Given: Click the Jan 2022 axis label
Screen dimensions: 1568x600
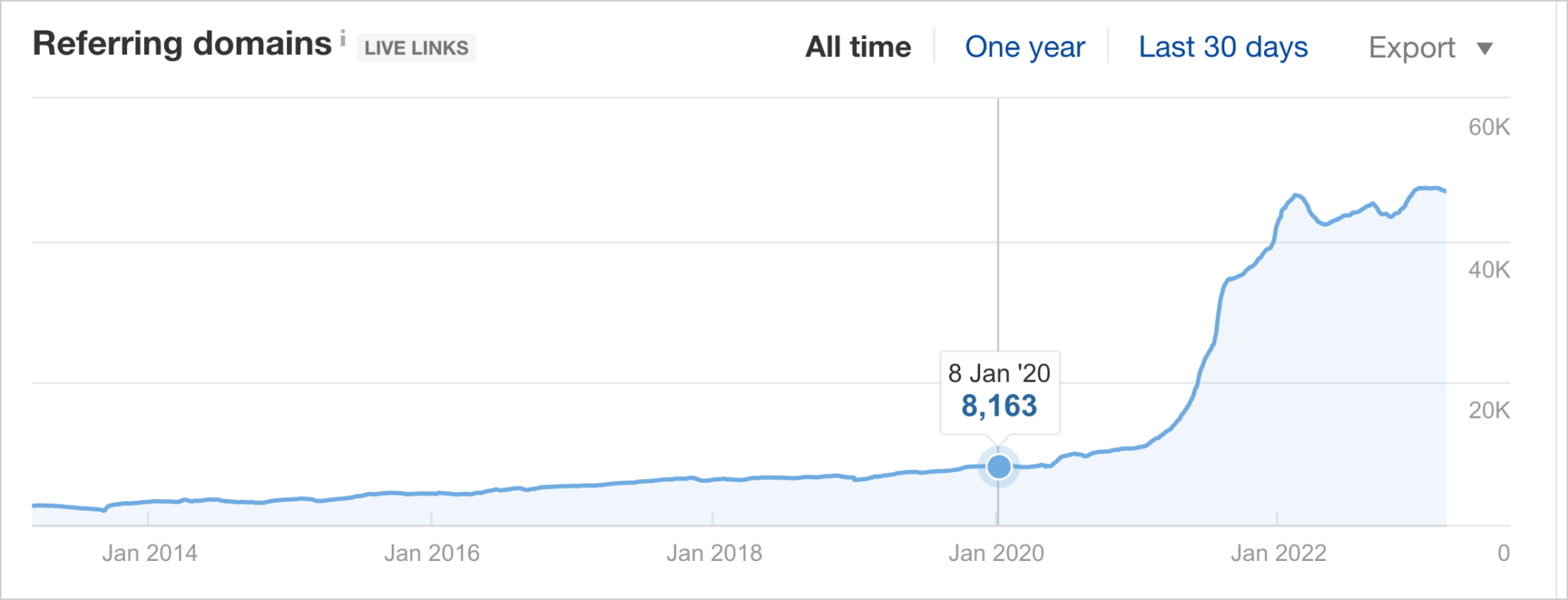Looking at the screenshot, I should (1279, 553).
